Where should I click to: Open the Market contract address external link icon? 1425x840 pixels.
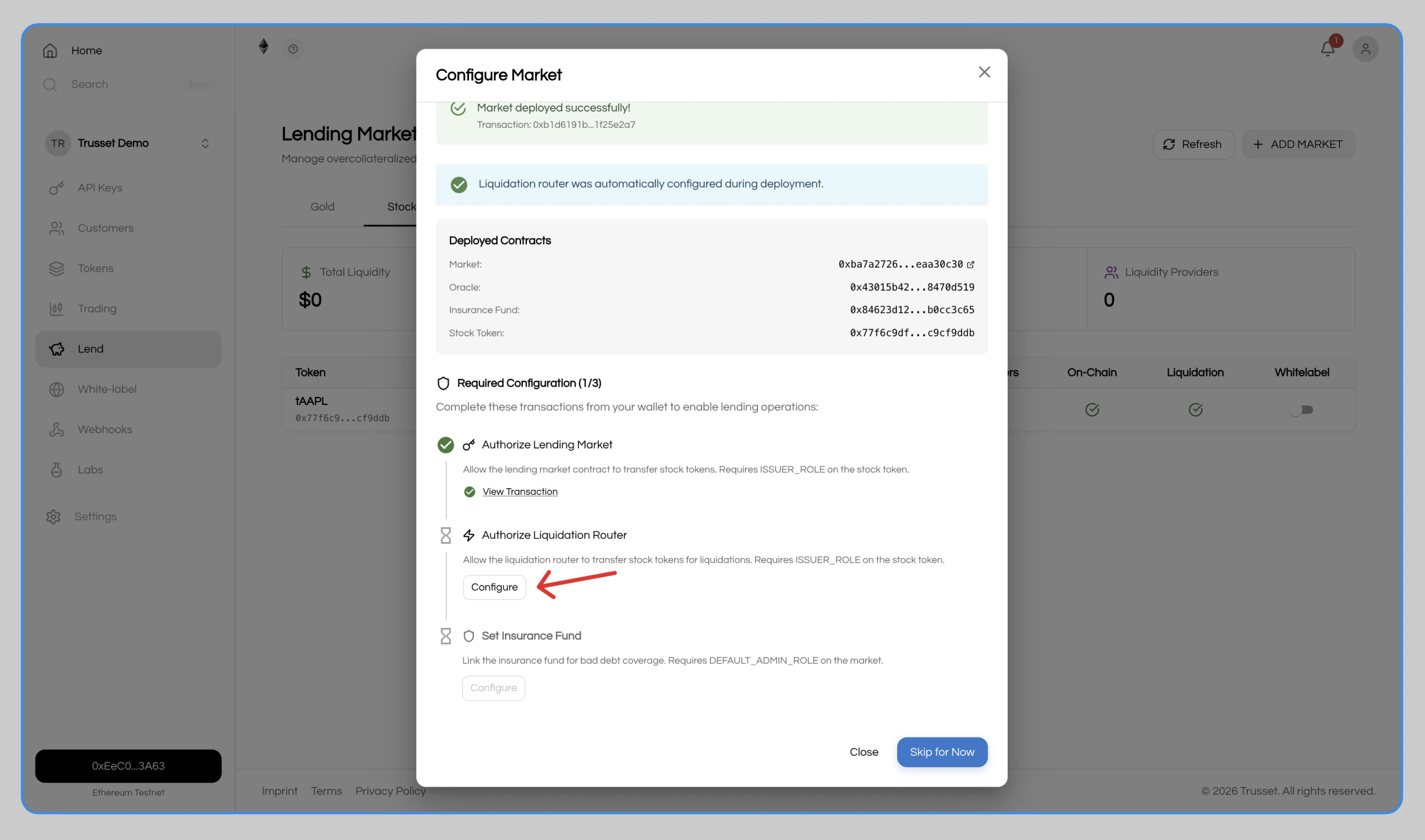click(x=970, y=264)
